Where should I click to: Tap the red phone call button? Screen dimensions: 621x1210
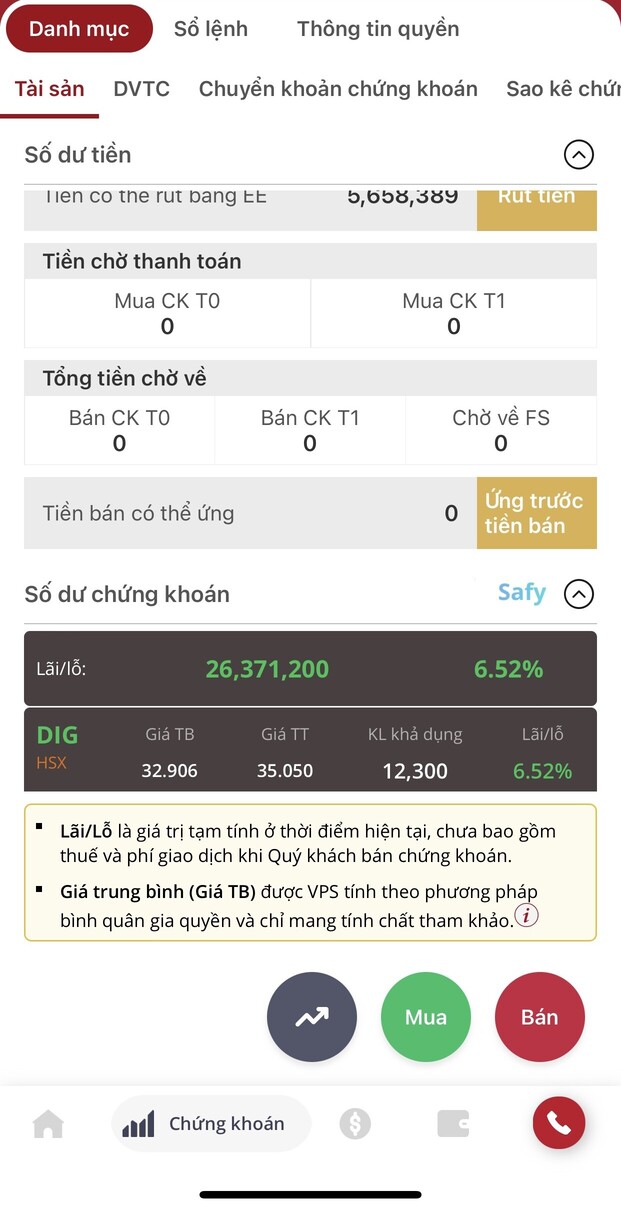(558, 1123)
